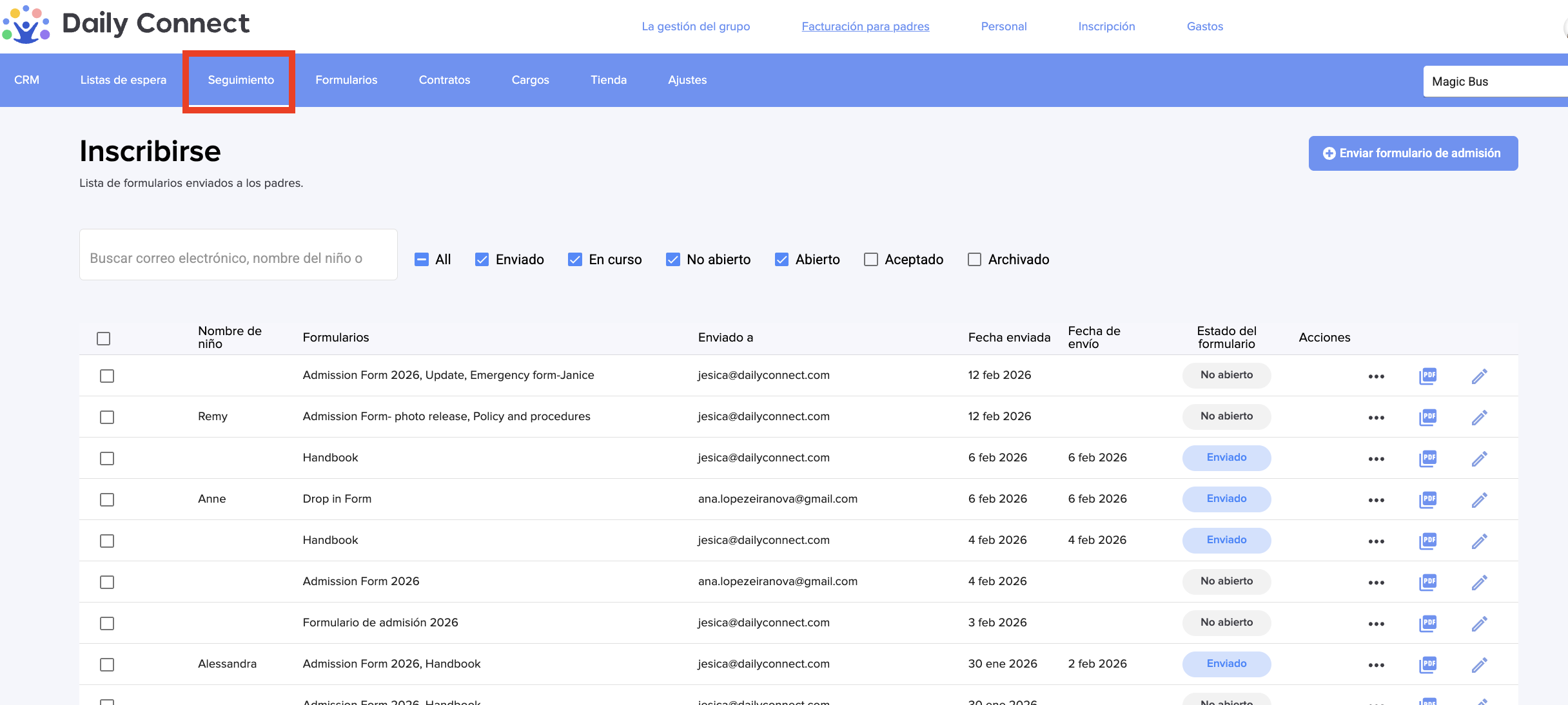
Task: Enable the Aceptado filter checkbox
Action: [870, 259]
